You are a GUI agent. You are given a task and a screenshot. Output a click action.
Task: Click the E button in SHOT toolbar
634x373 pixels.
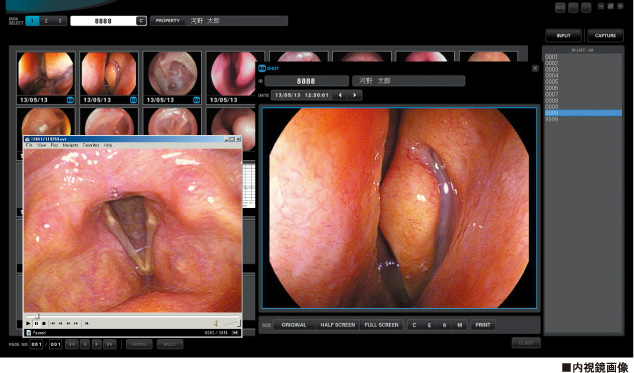point(429,325)
